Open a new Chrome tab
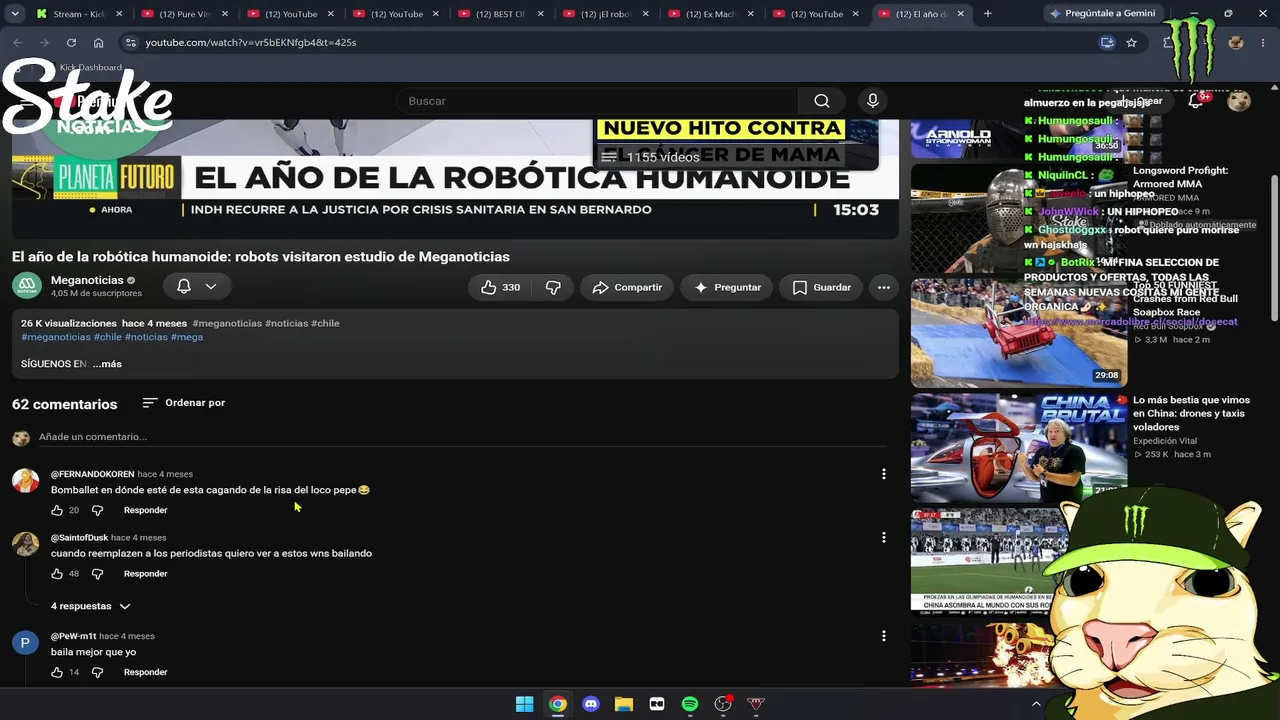The image size is (1280, 720). tap(988, 14)
